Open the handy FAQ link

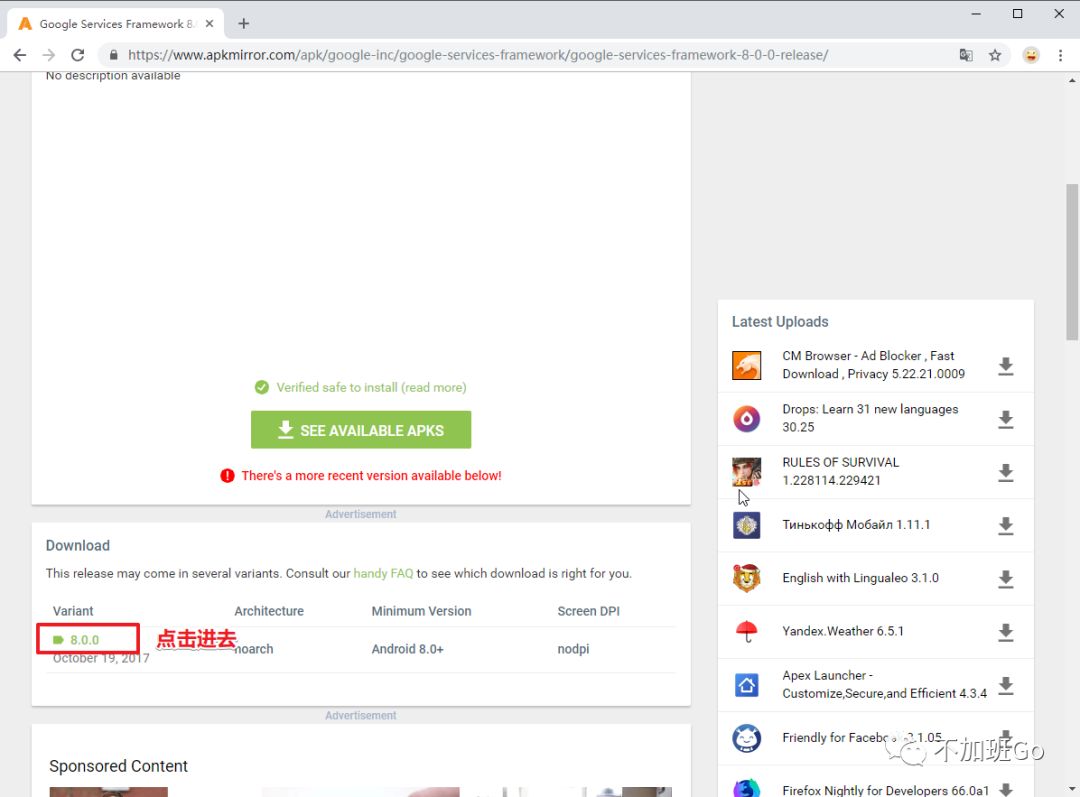(383, 573)
